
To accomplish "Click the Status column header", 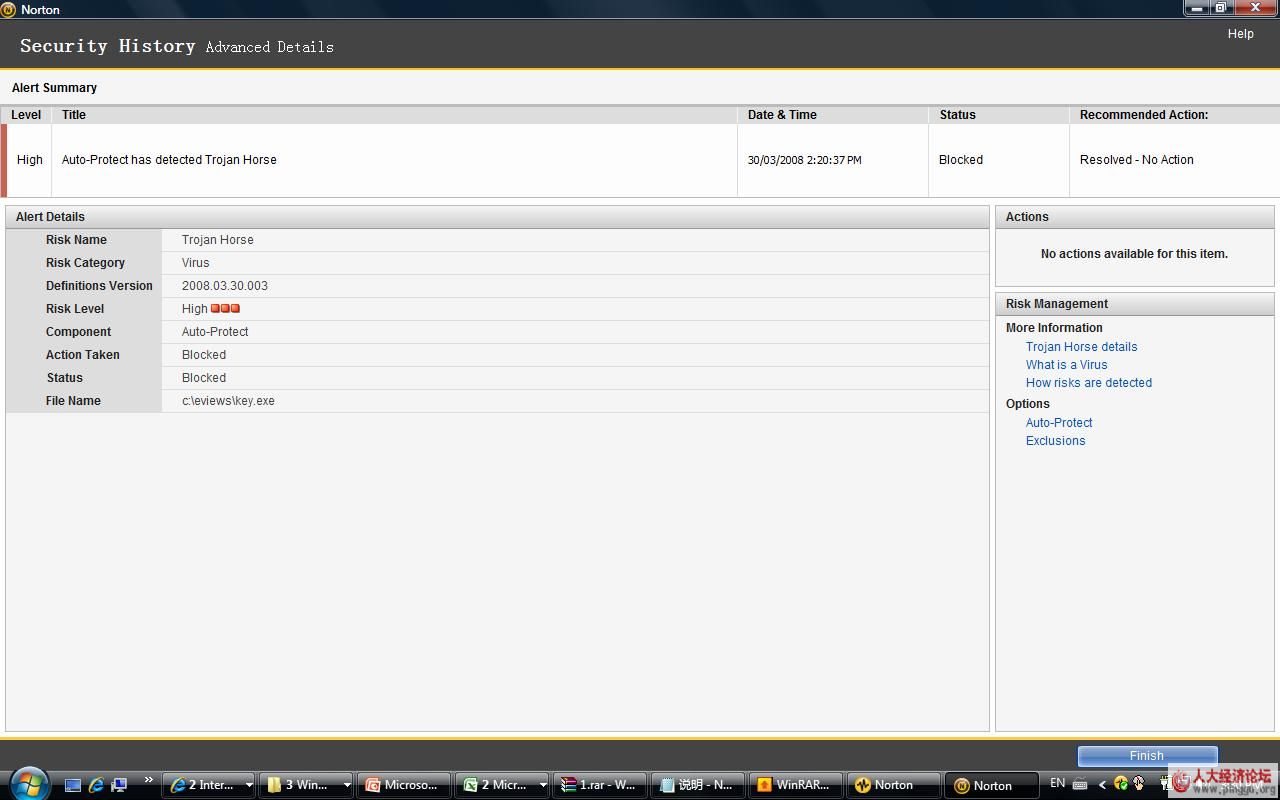I will tap(999, 115).
